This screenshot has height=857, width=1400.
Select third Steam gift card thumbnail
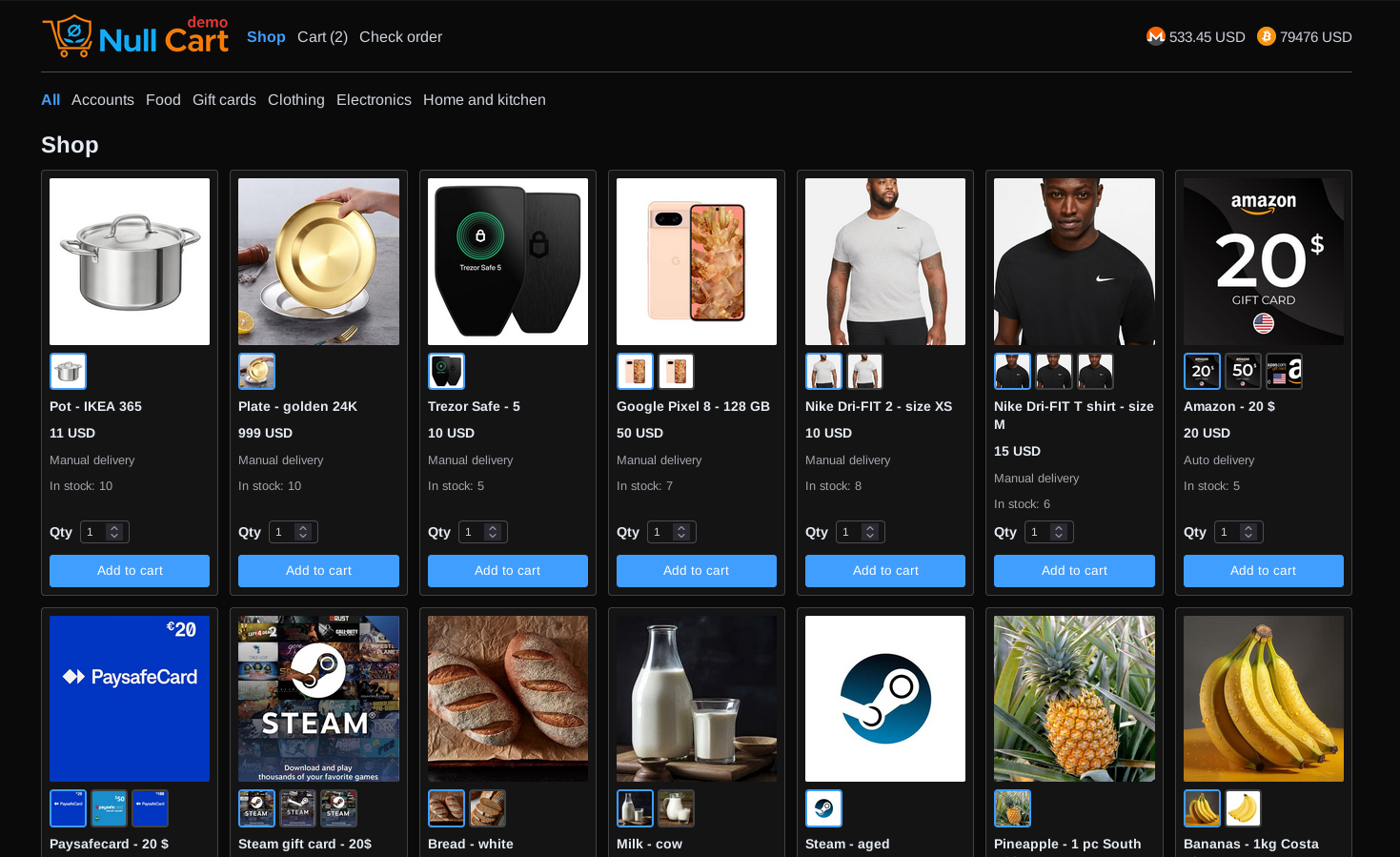[x=338, y=808]
